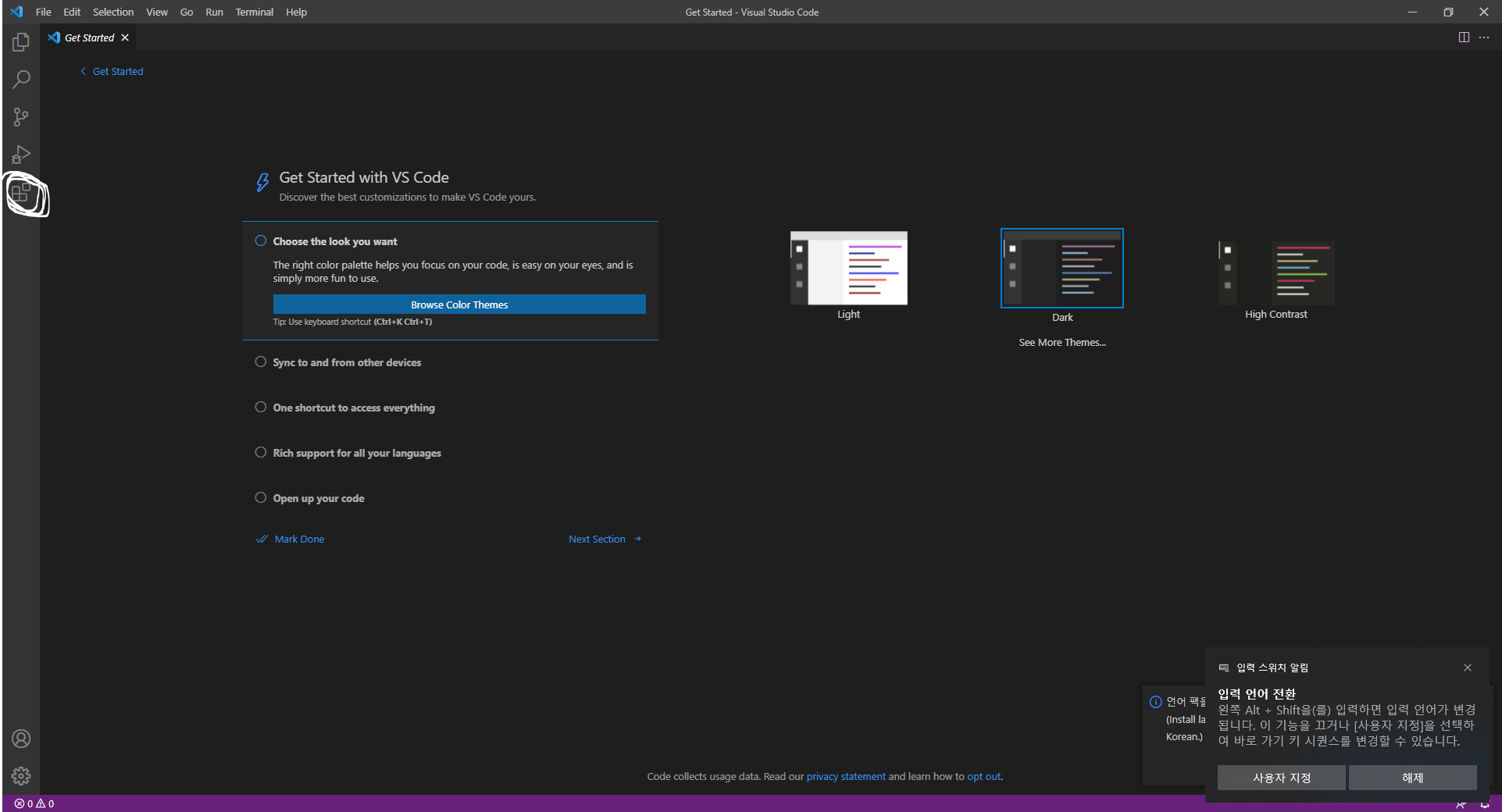1502x812 pixels.
Task: Open the Run menu
Action: pos(214,12)
